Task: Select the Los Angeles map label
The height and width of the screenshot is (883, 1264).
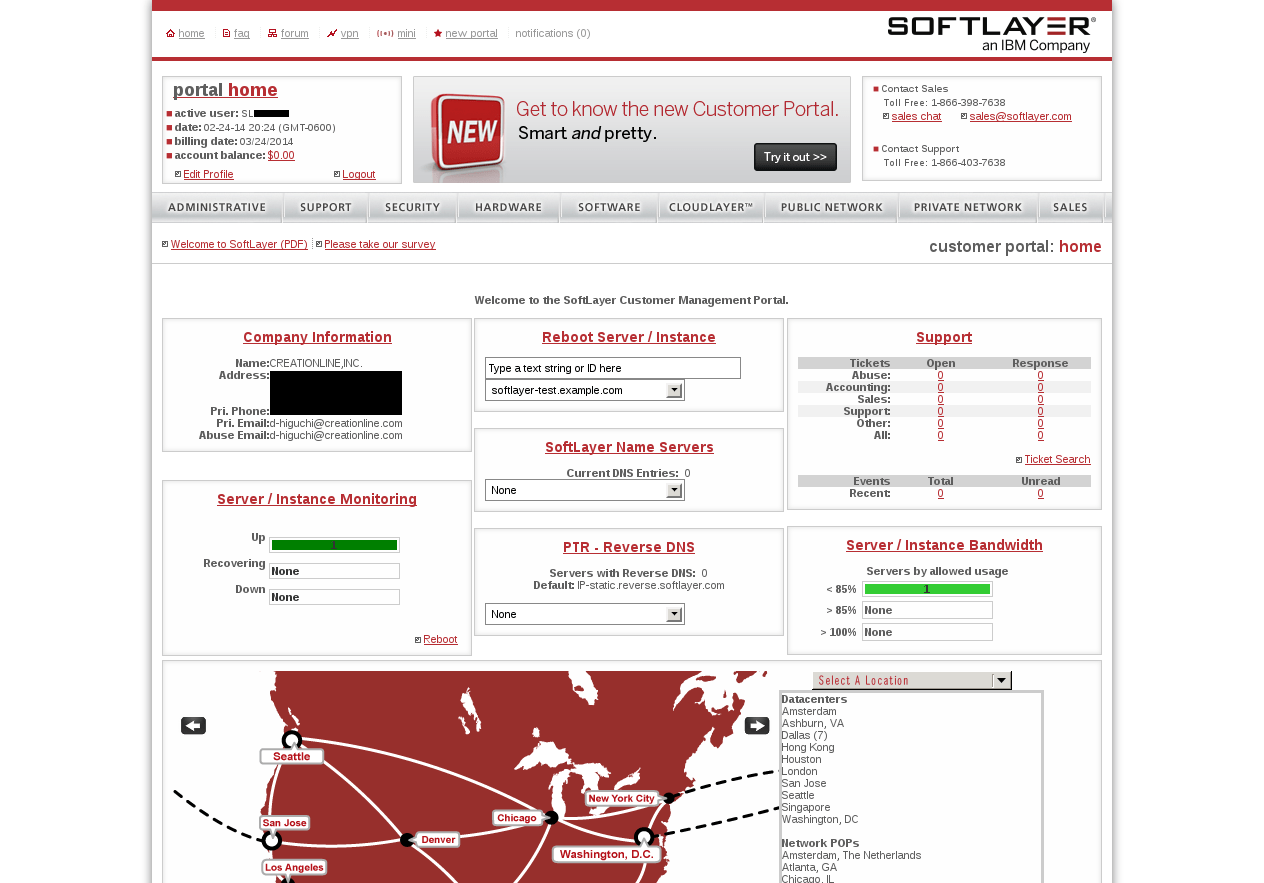Action: tap(294, 867)
